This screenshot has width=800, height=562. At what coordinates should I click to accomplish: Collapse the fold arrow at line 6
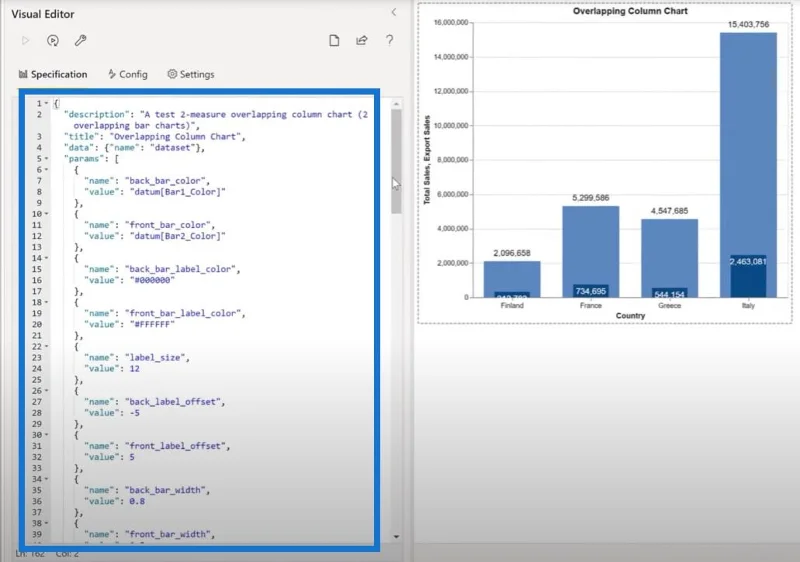[x=46, y=169]
